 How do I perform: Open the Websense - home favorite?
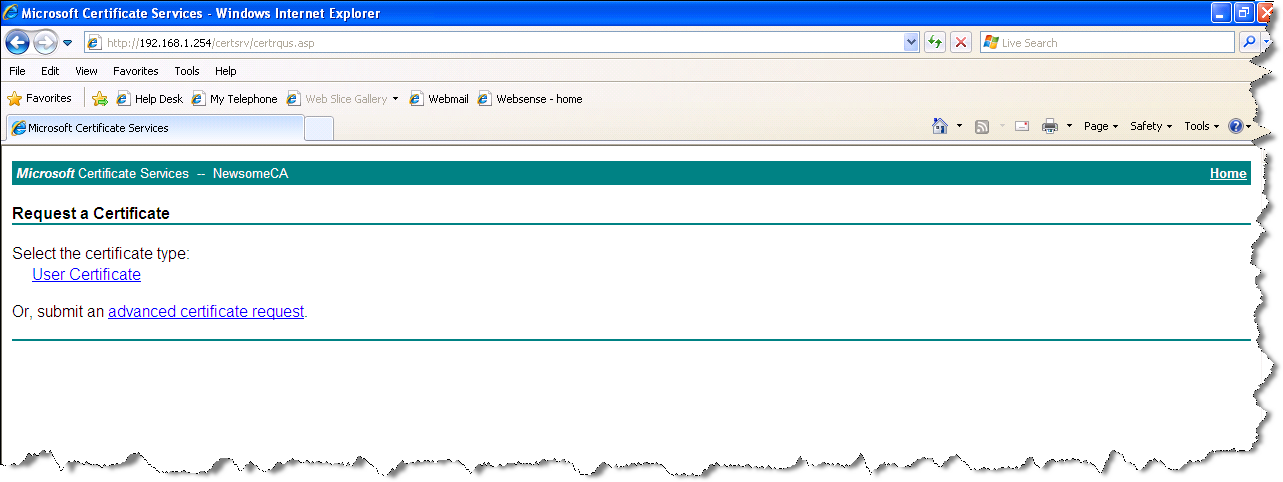pos(530,99)
